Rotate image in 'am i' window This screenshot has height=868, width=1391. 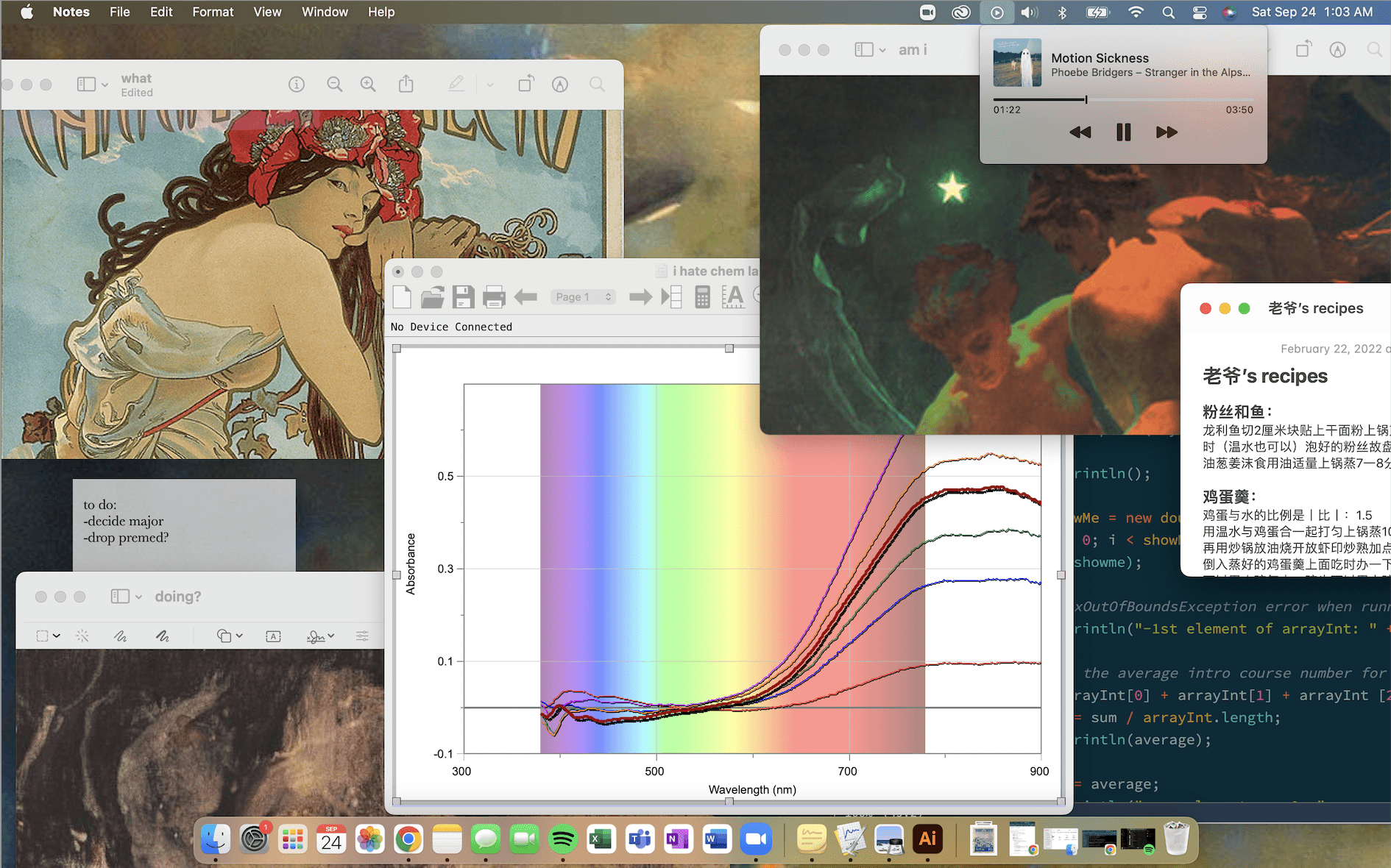1303,49
